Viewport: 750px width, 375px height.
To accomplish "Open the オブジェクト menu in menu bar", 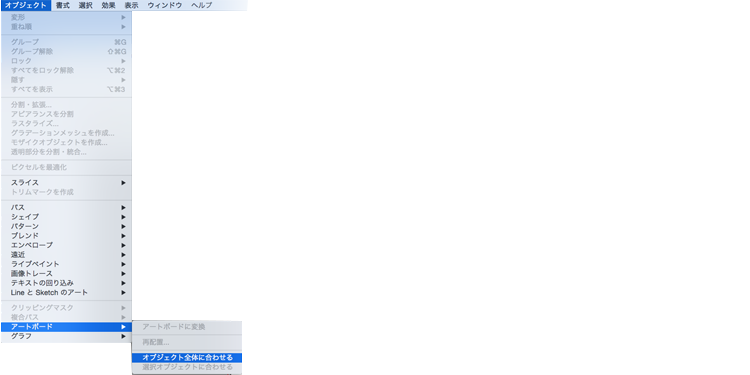I will pyautogui.click(x=25, y=5).
